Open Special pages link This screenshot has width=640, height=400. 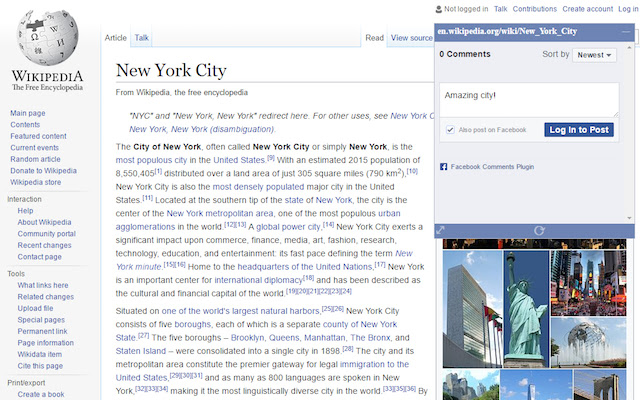41,320
